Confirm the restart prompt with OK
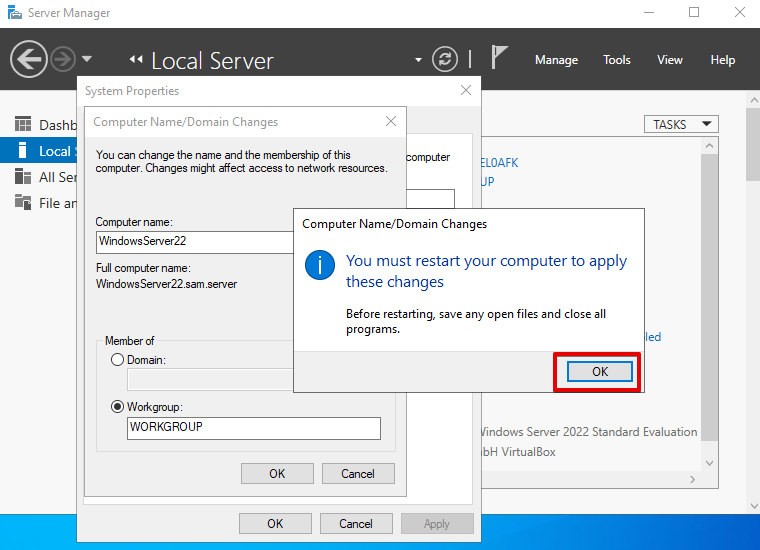760x550 pixels. tap(599, 371)
